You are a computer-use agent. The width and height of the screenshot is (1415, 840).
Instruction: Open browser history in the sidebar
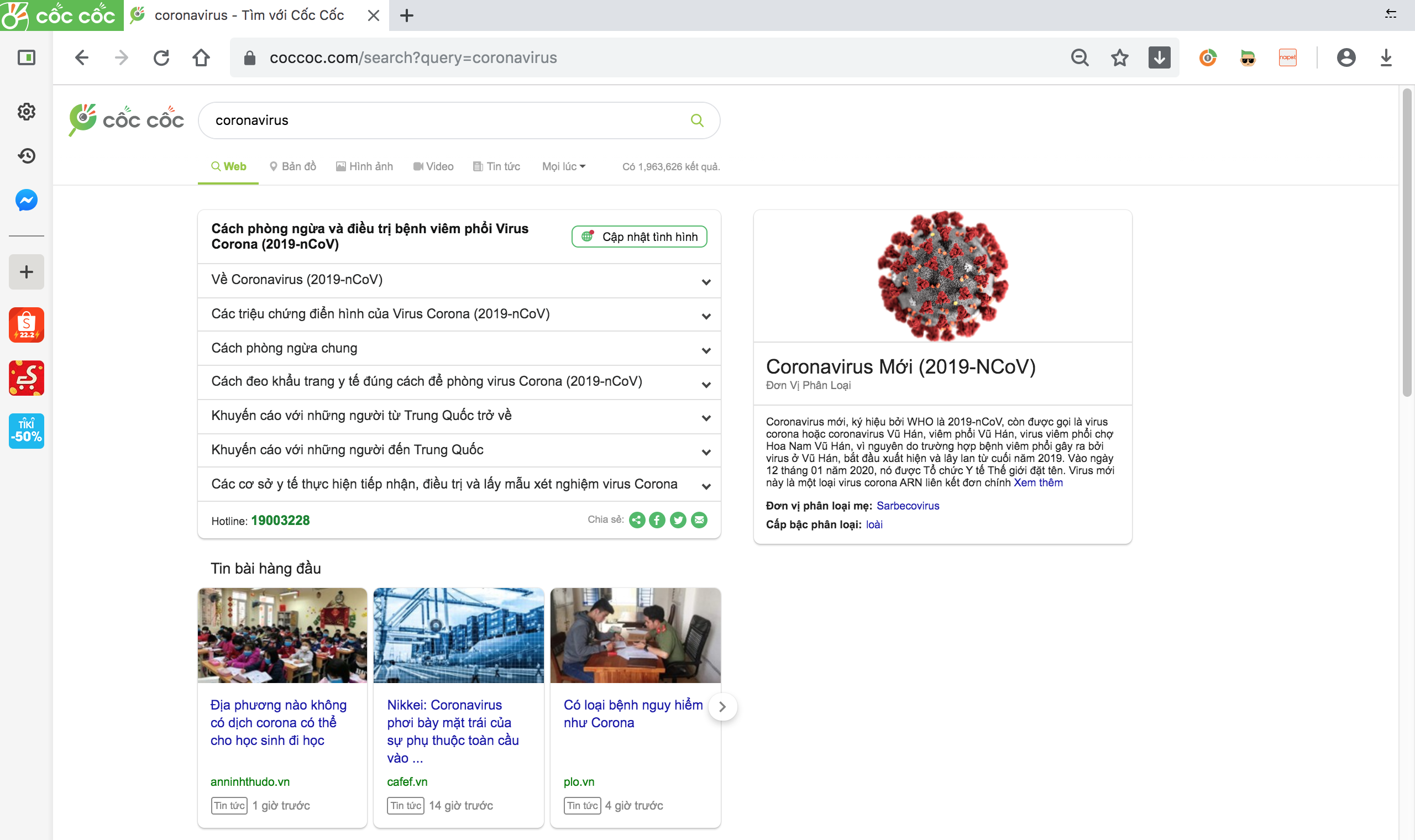coord(26,156)
